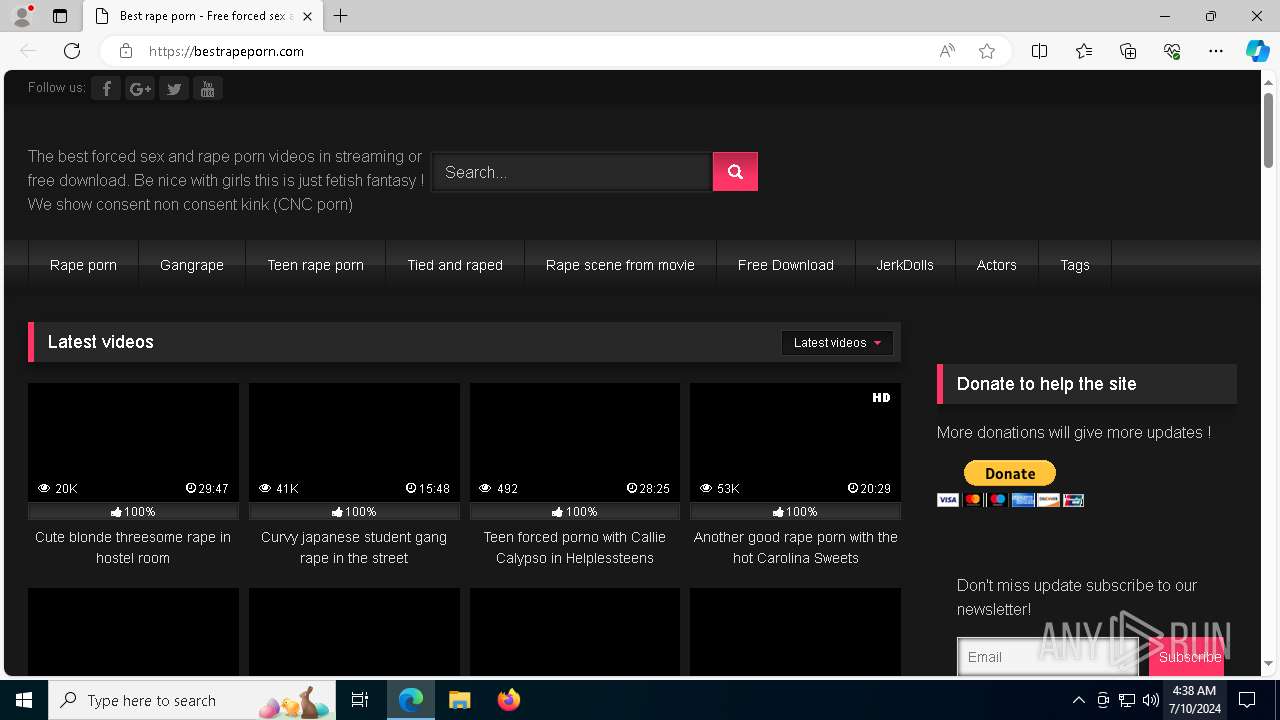
Task: Launch Firefox from the taskbar
Action: (x=509, y=700)
